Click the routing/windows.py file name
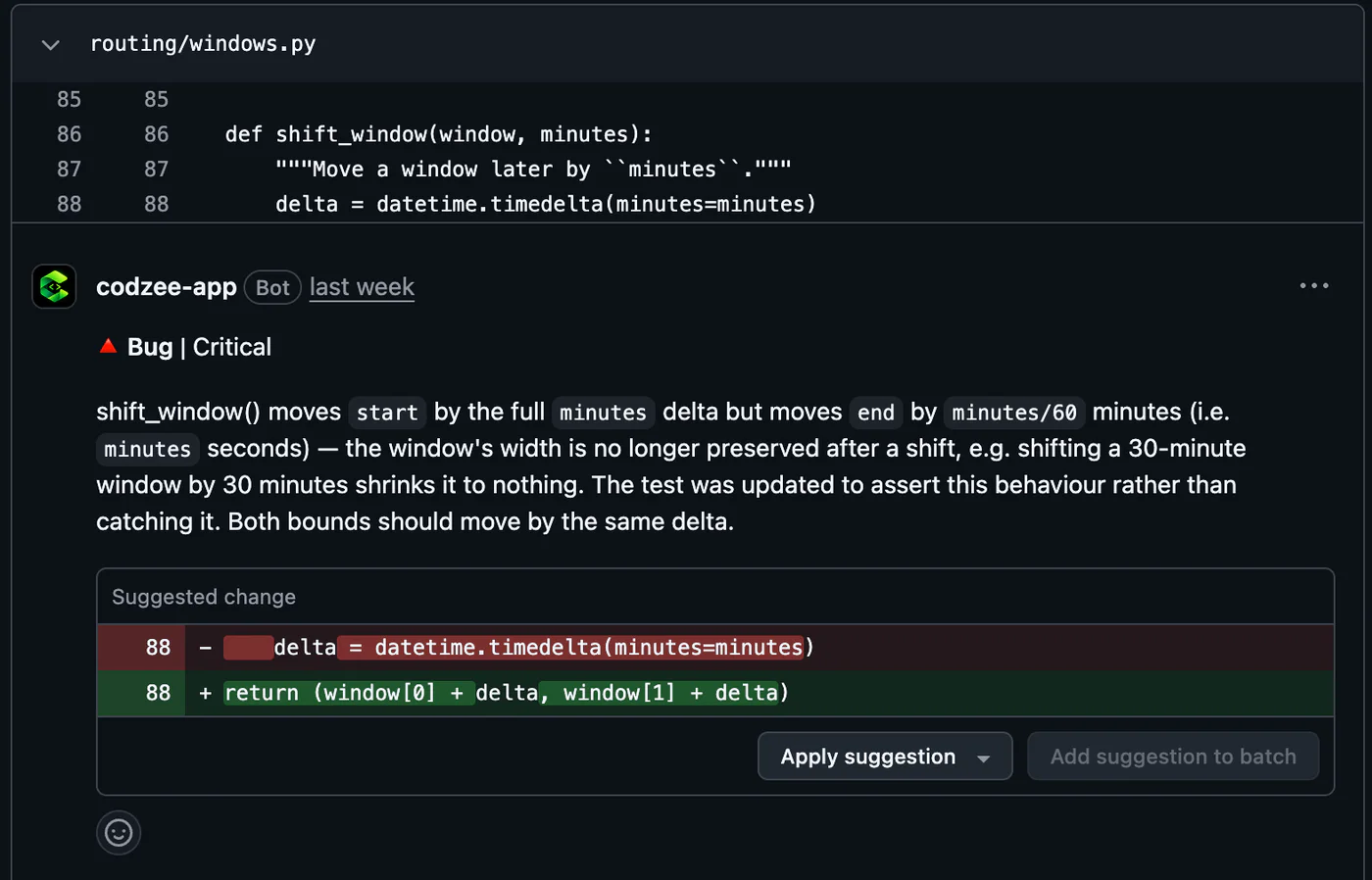 point(203,44)
